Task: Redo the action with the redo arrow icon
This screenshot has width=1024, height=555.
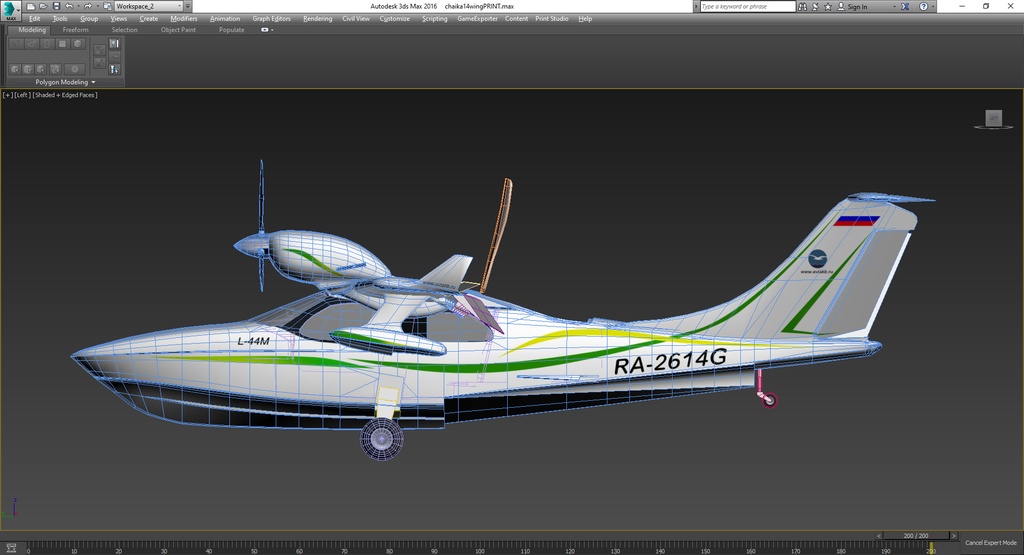Action: click(x=88, y=6)
